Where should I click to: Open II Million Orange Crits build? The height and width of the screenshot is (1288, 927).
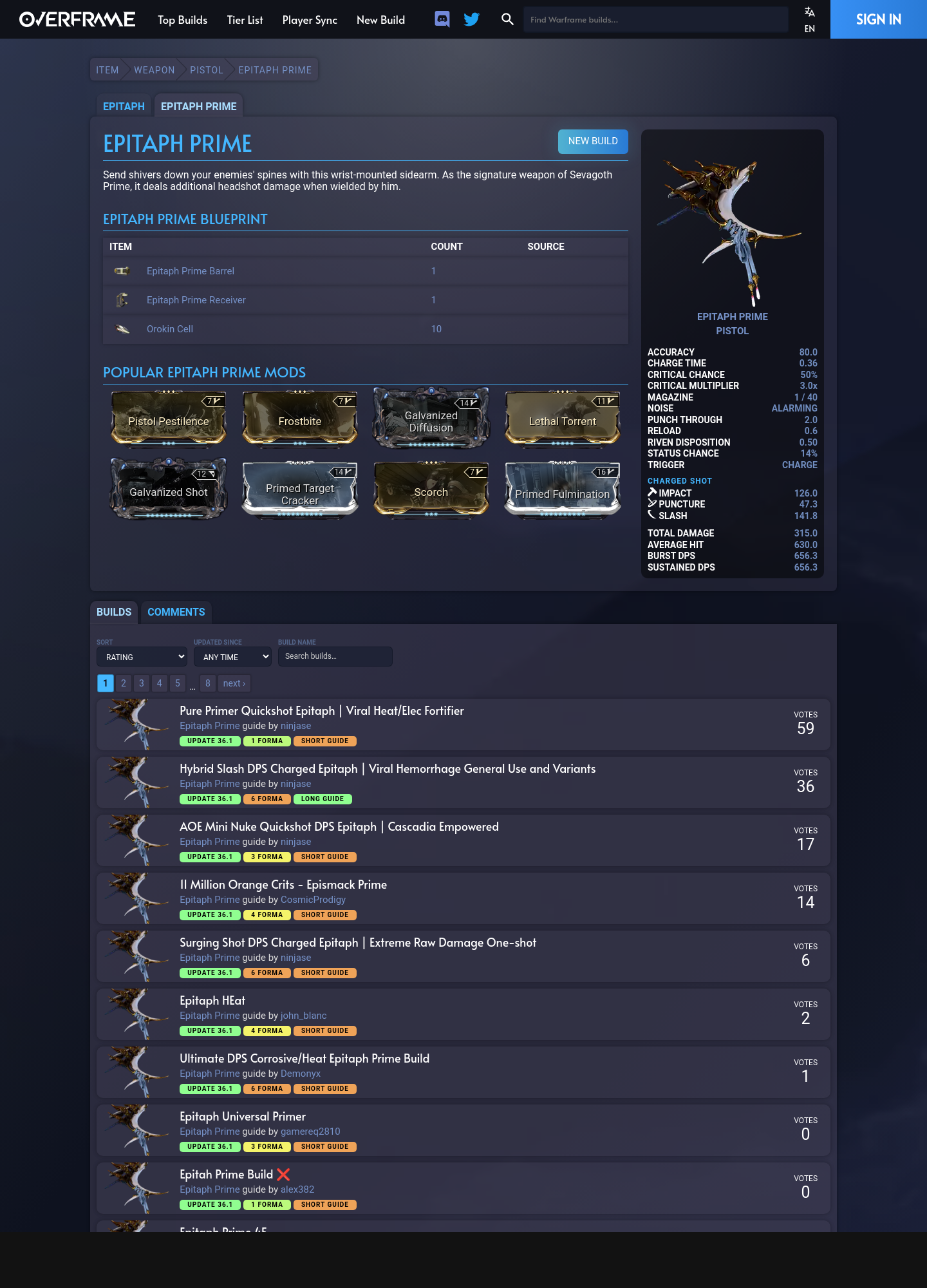(283, 885)
